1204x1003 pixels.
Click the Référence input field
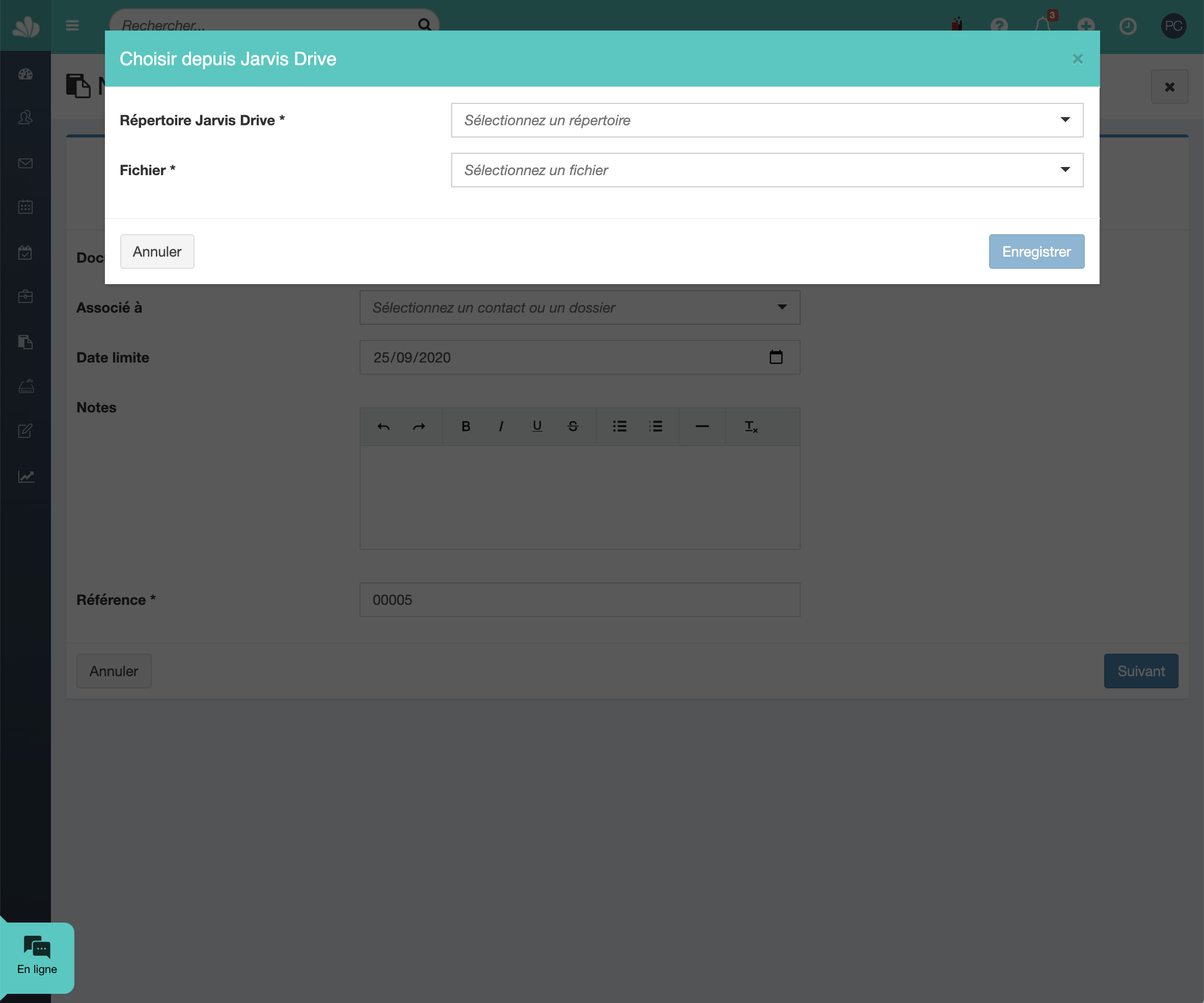pyautogui.click(x=579, y=600)
